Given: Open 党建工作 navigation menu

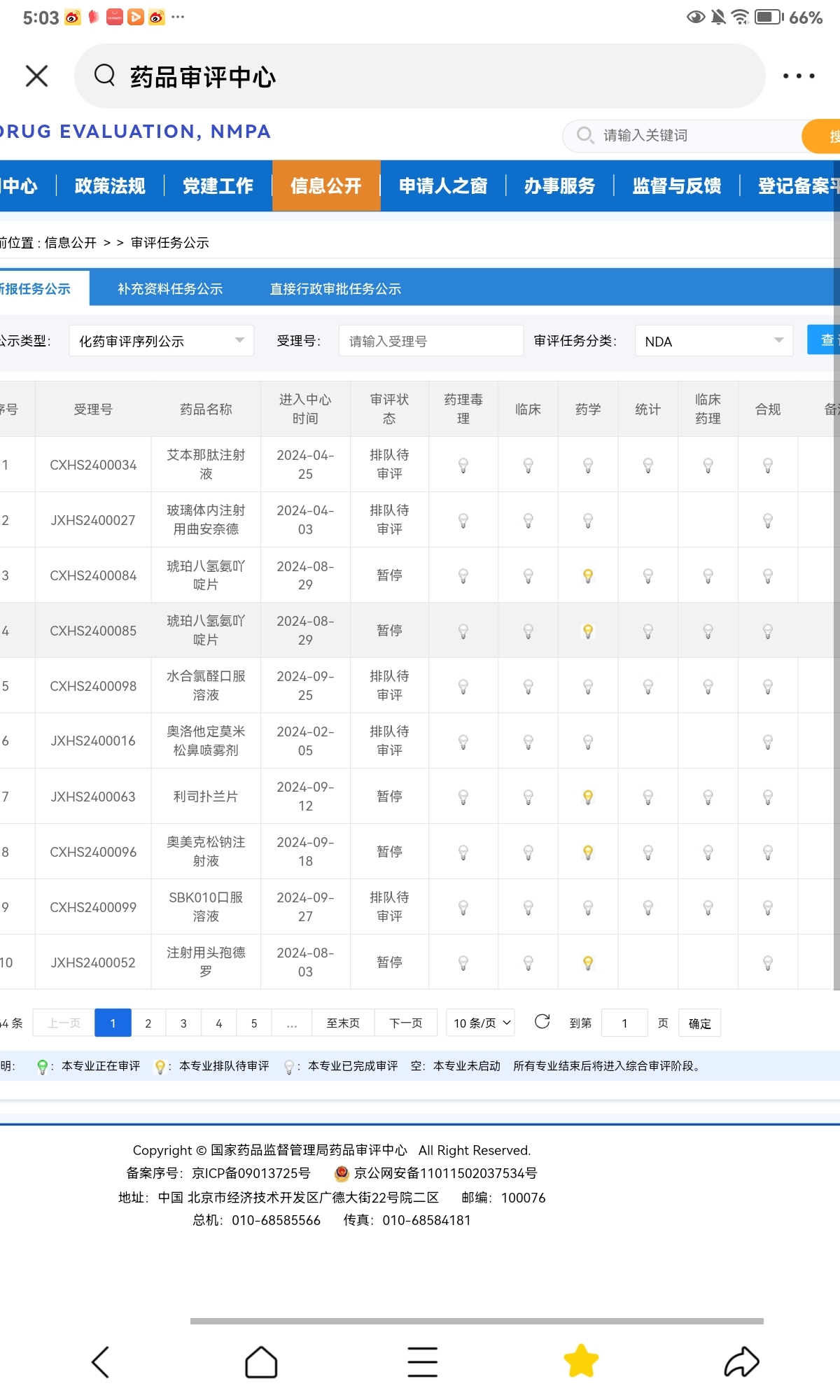Looking at the screenshot, I should pos(218,185).
